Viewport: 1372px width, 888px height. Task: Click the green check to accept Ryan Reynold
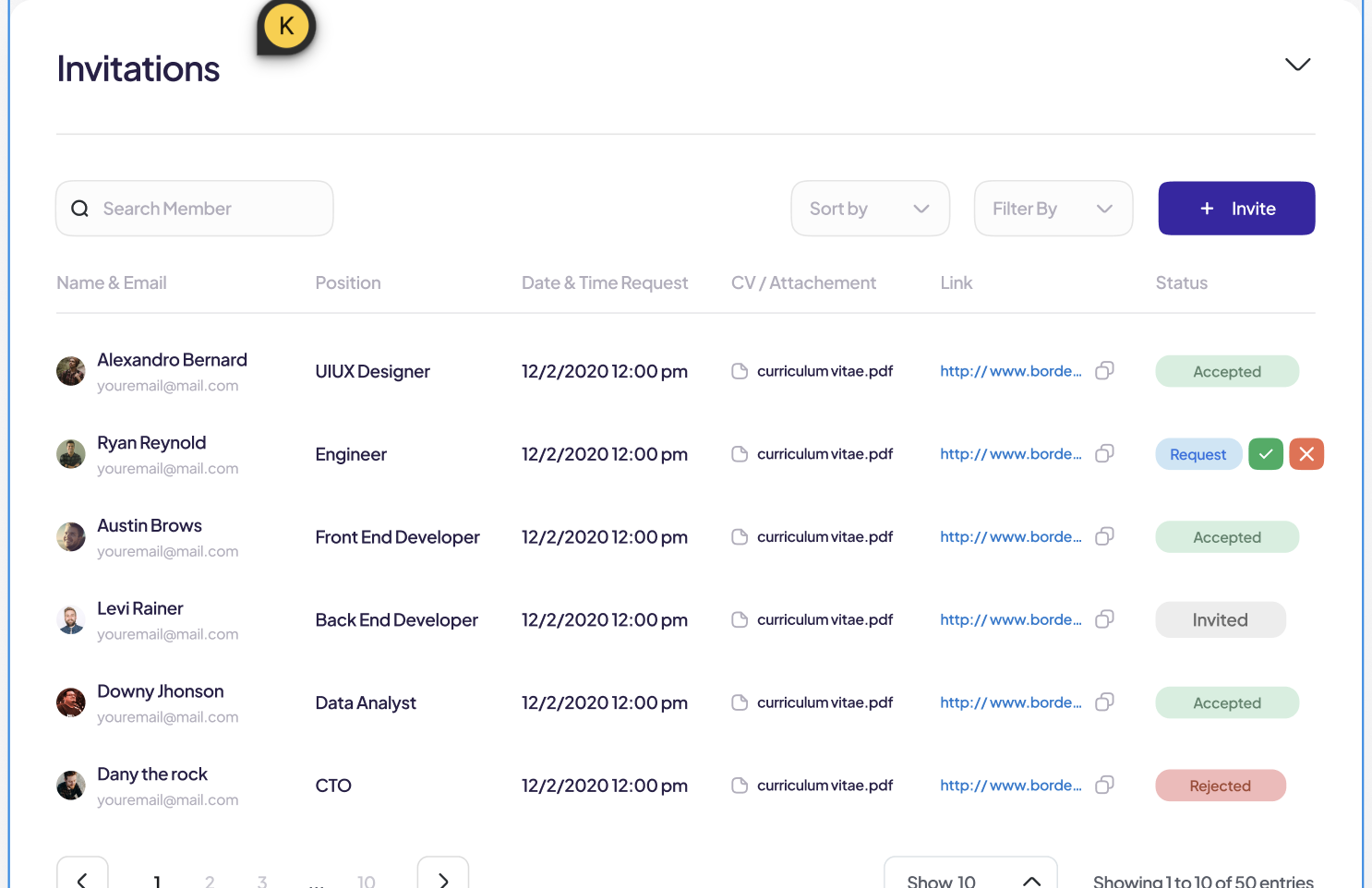(1265, 453)
